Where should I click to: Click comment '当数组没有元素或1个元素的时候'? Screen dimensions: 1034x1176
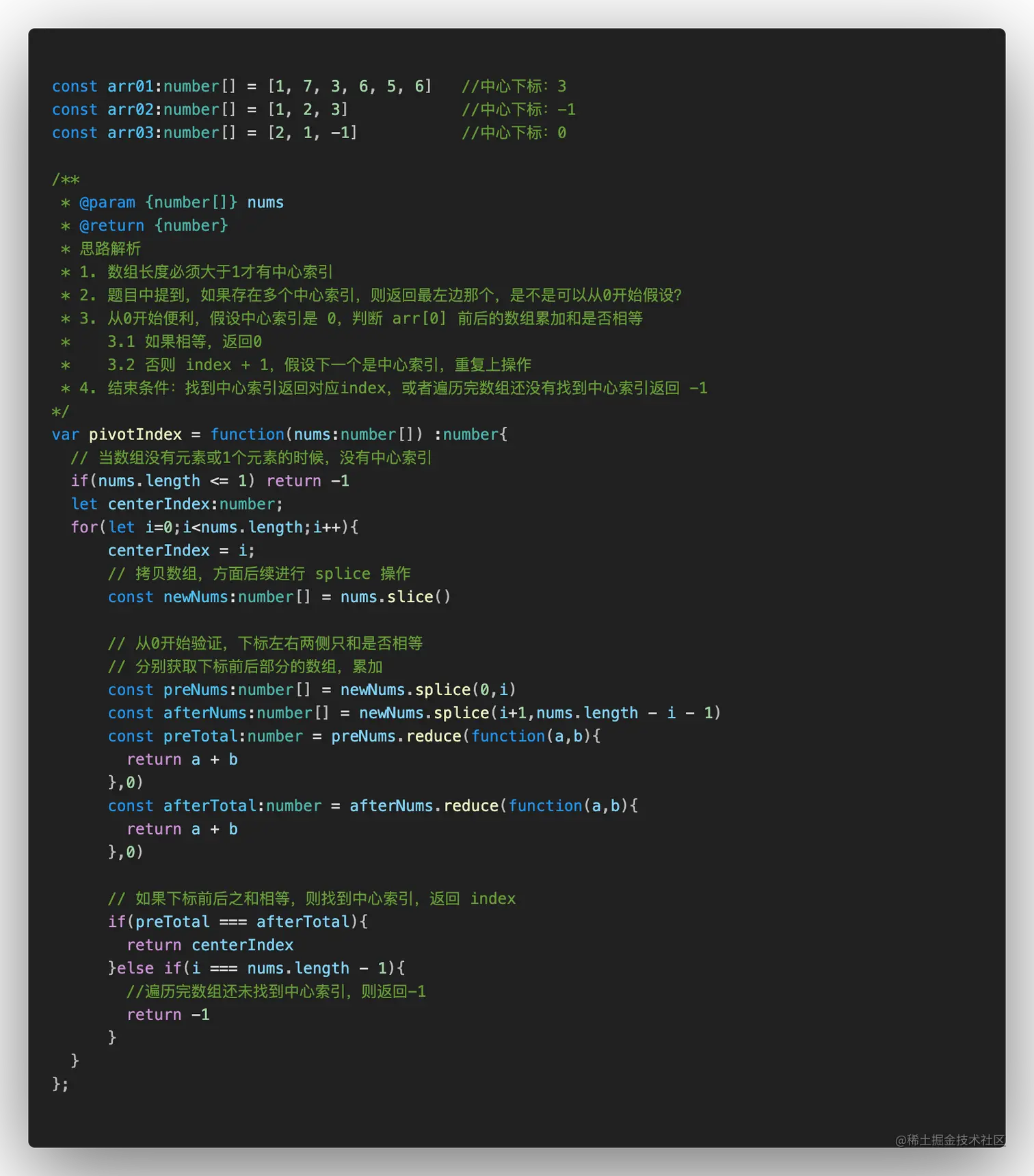coord(251,458)
